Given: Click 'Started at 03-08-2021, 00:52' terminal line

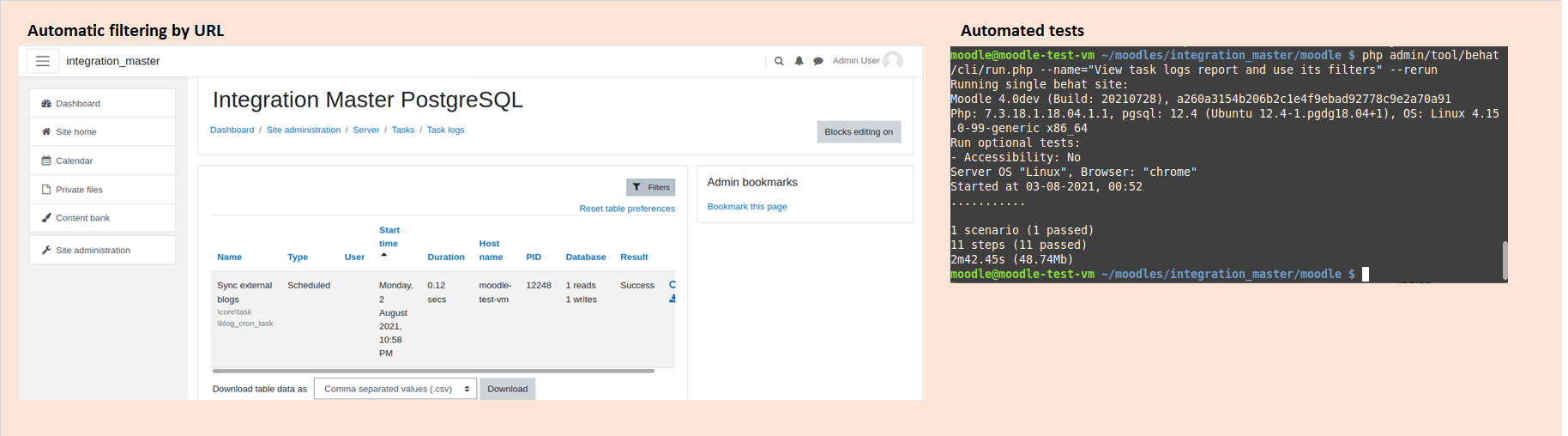Looking at the screenshot, I should pos(1046,186).
